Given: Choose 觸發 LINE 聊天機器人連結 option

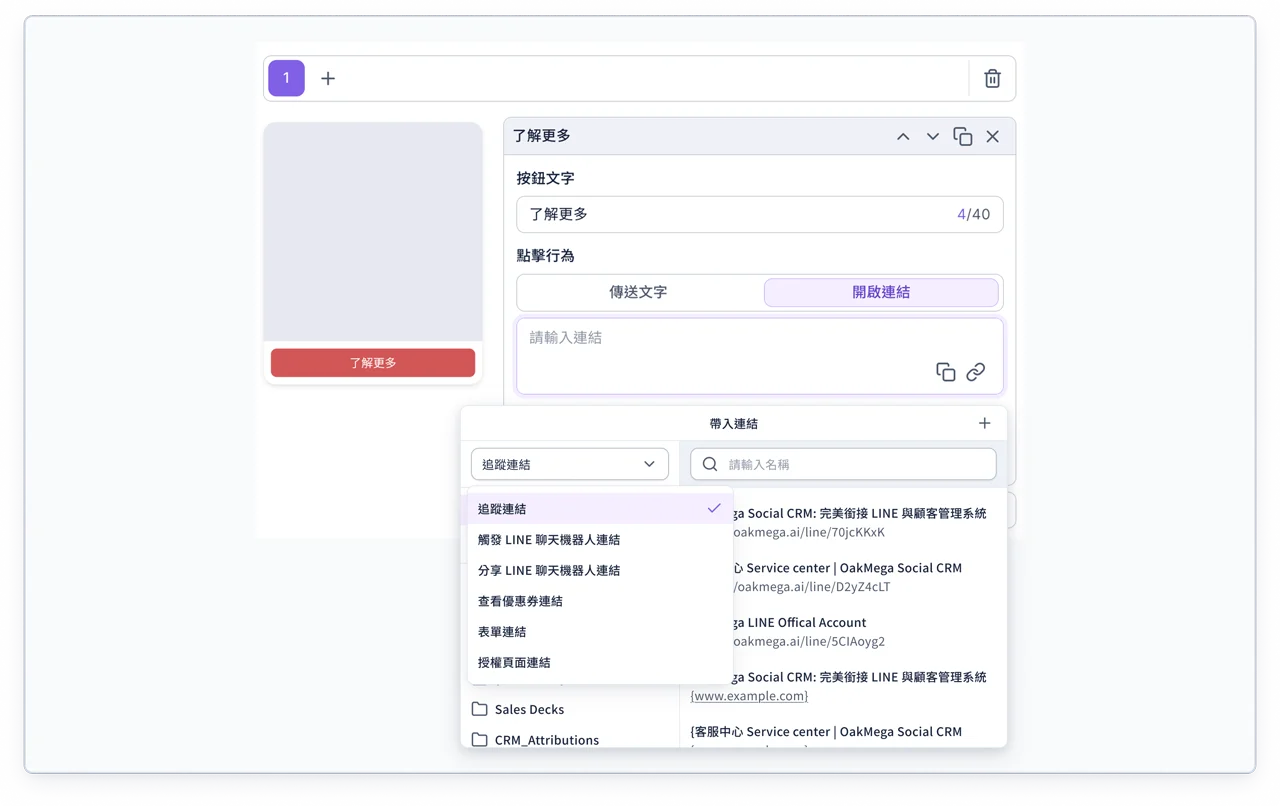Looking at the screenshot, I should tap(600, 540).
